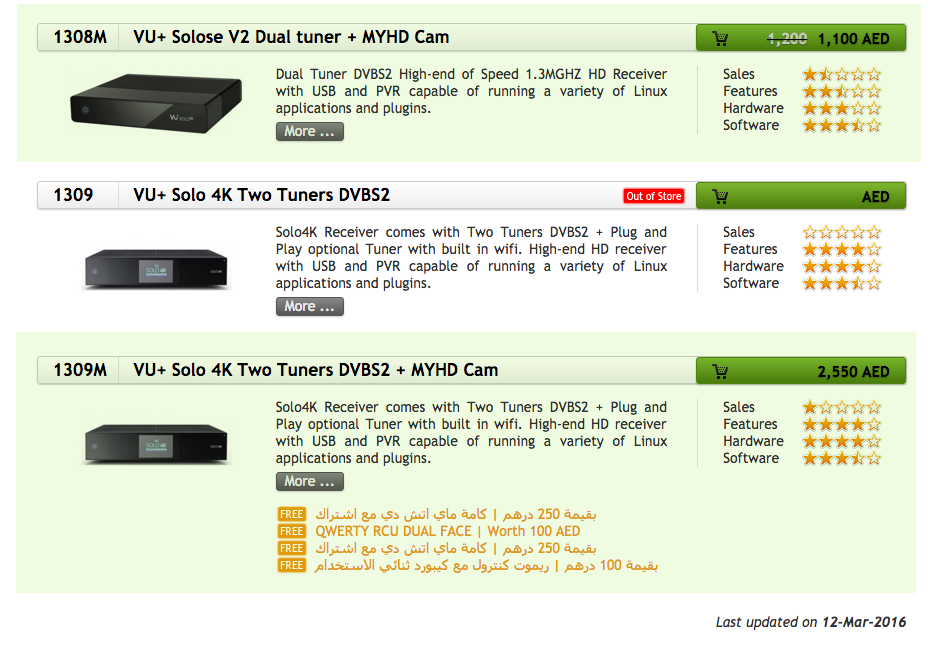Click the empty Sales stars for 1309
This screenshot has width=950, height=646.
coord(842,232)
